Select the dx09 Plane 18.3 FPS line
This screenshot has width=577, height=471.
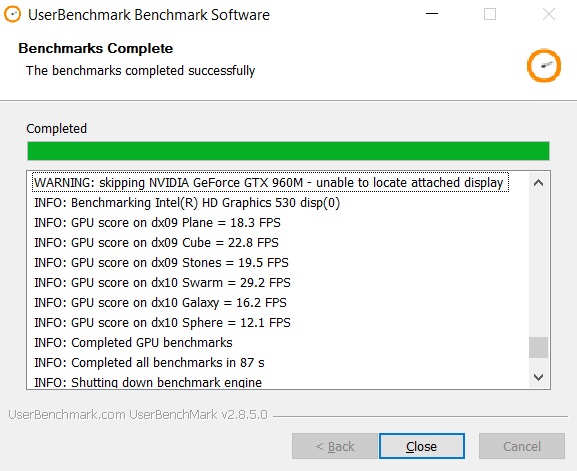pyautogui.click(x=157, y=223)
